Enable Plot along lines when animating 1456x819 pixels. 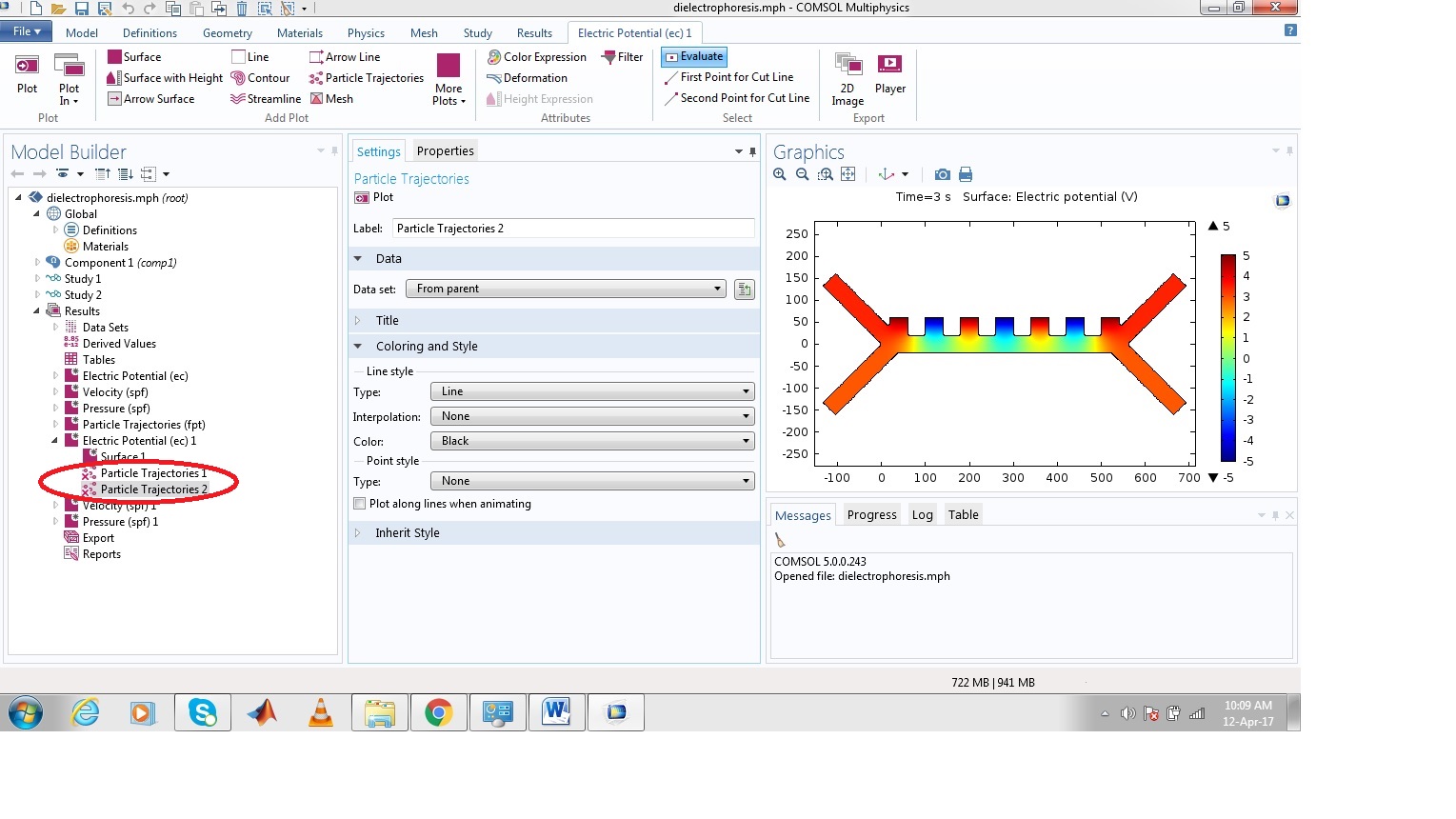(360, 504)
